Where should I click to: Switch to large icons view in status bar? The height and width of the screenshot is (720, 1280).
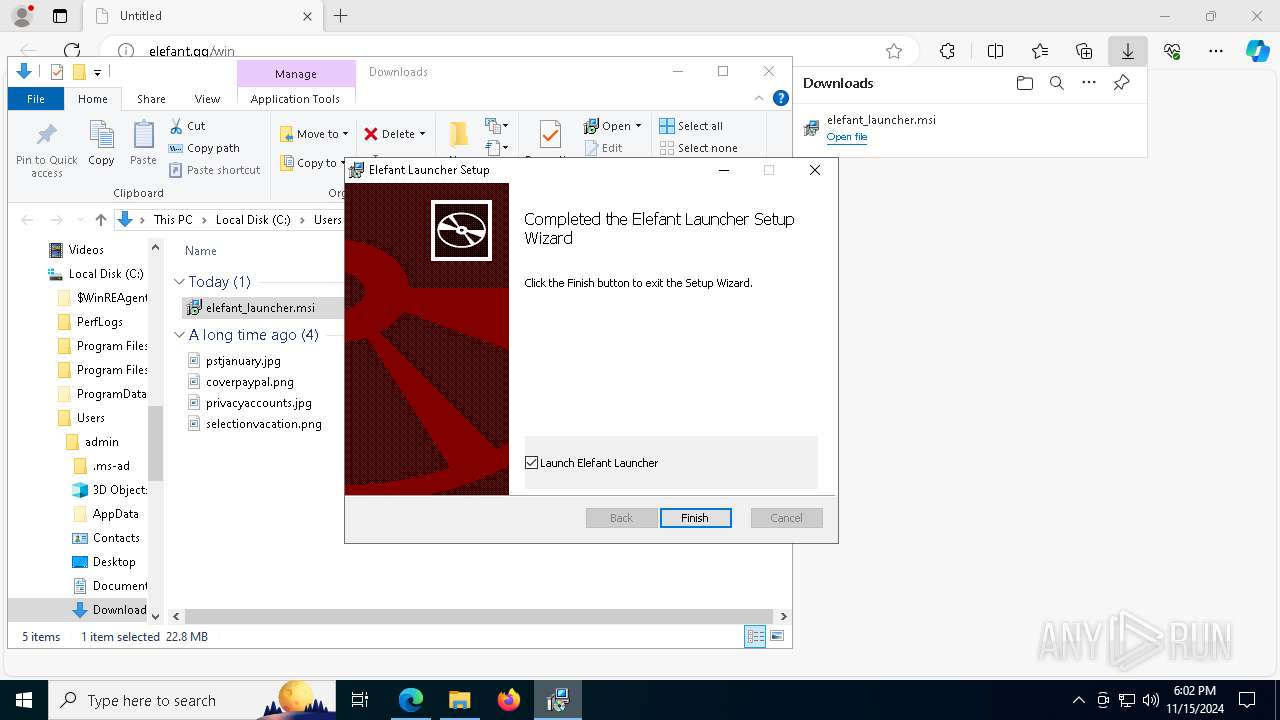pos(777,637)
